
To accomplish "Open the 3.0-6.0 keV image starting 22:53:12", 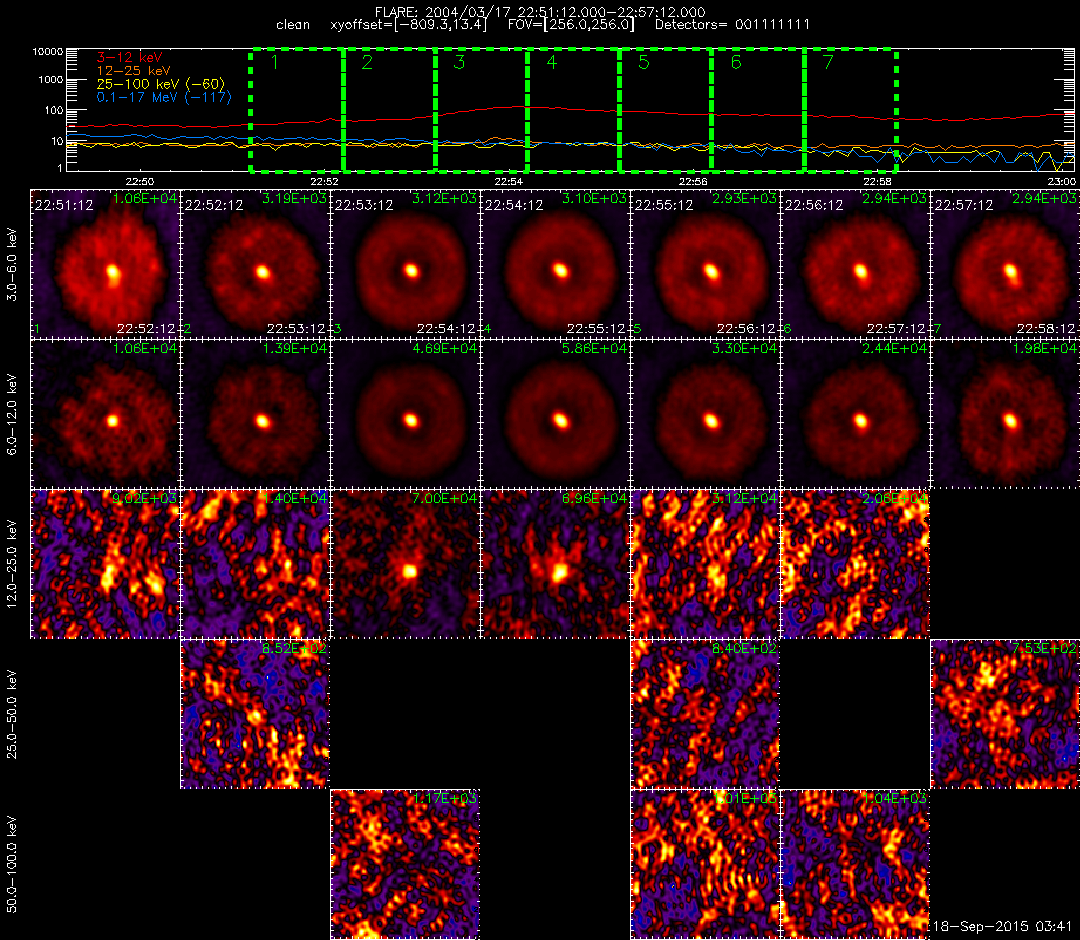I will coord(405,264).
